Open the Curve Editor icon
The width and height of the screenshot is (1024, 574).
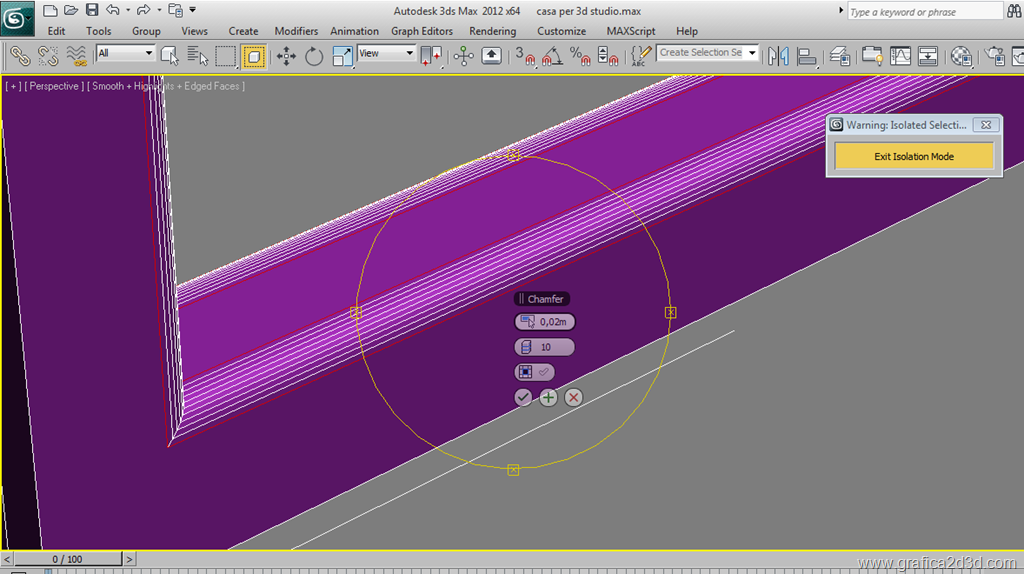point(900,56)
